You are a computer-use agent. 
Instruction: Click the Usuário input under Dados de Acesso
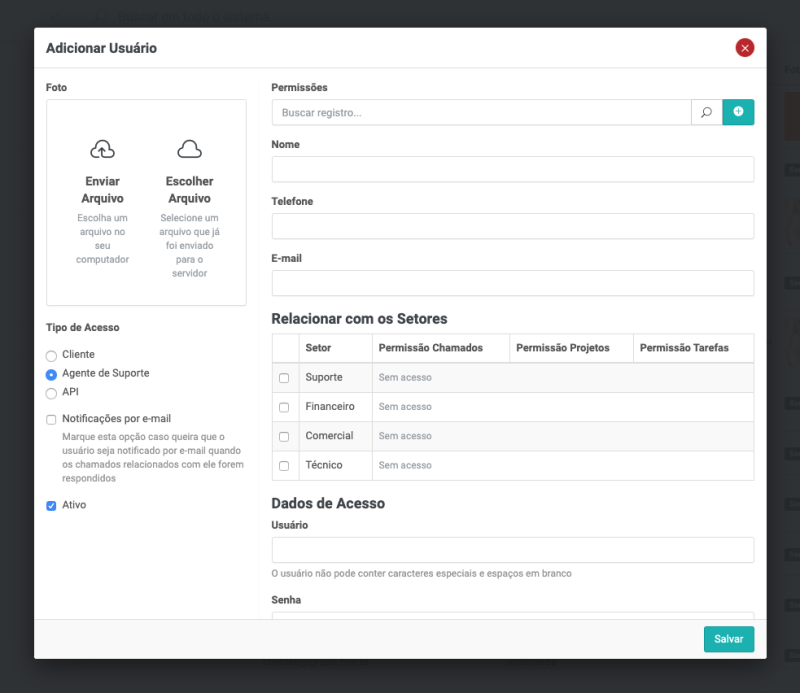512,550
